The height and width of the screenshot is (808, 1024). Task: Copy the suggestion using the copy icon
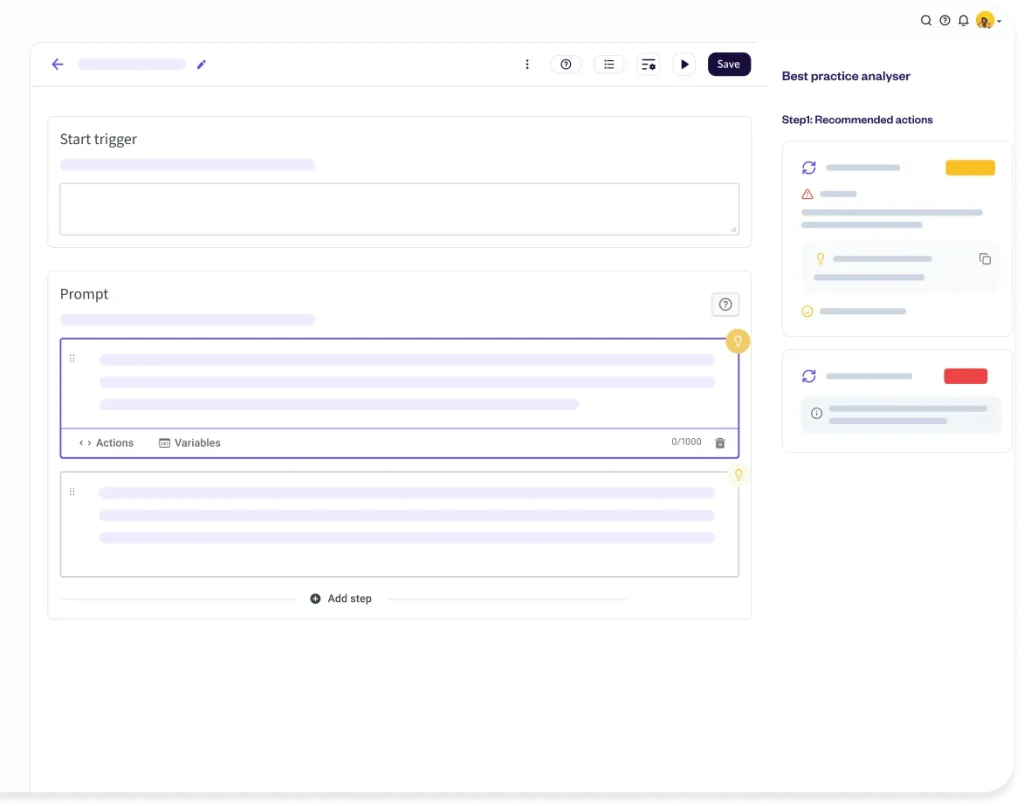(x=985, y=259)
